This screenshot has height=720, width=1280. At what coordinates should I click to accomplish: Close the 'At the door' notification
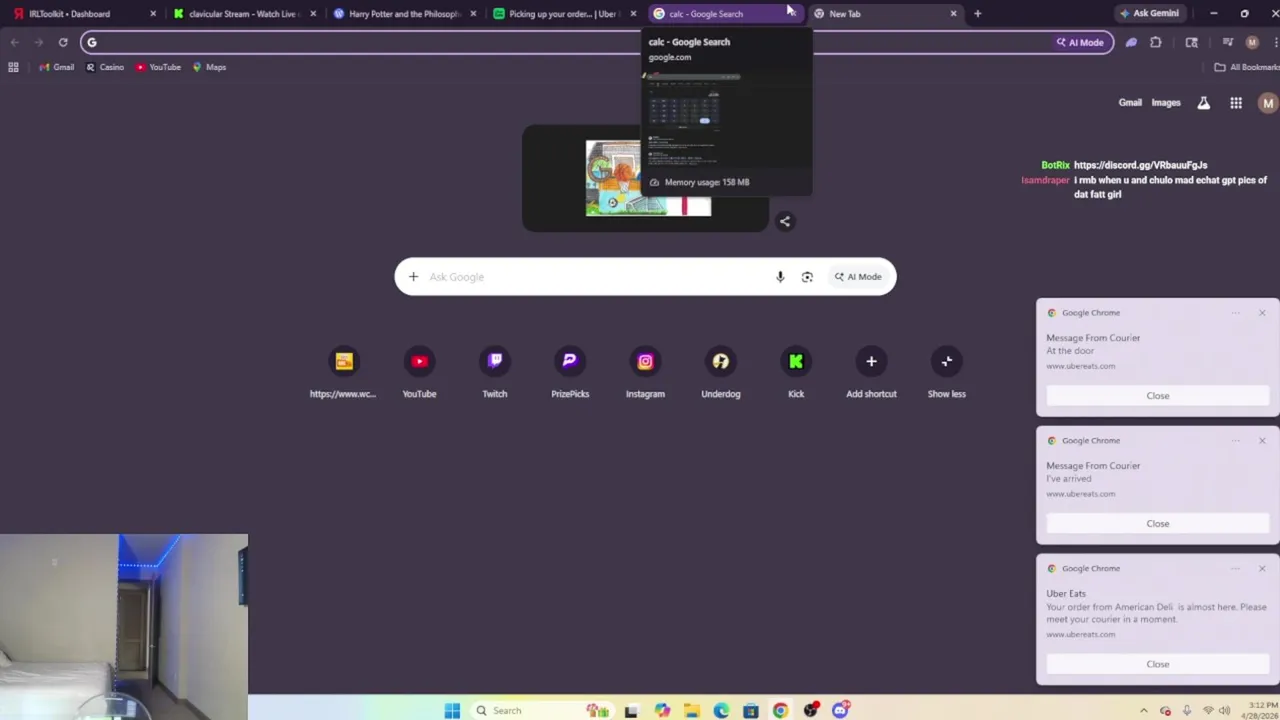click(1157, 396)
